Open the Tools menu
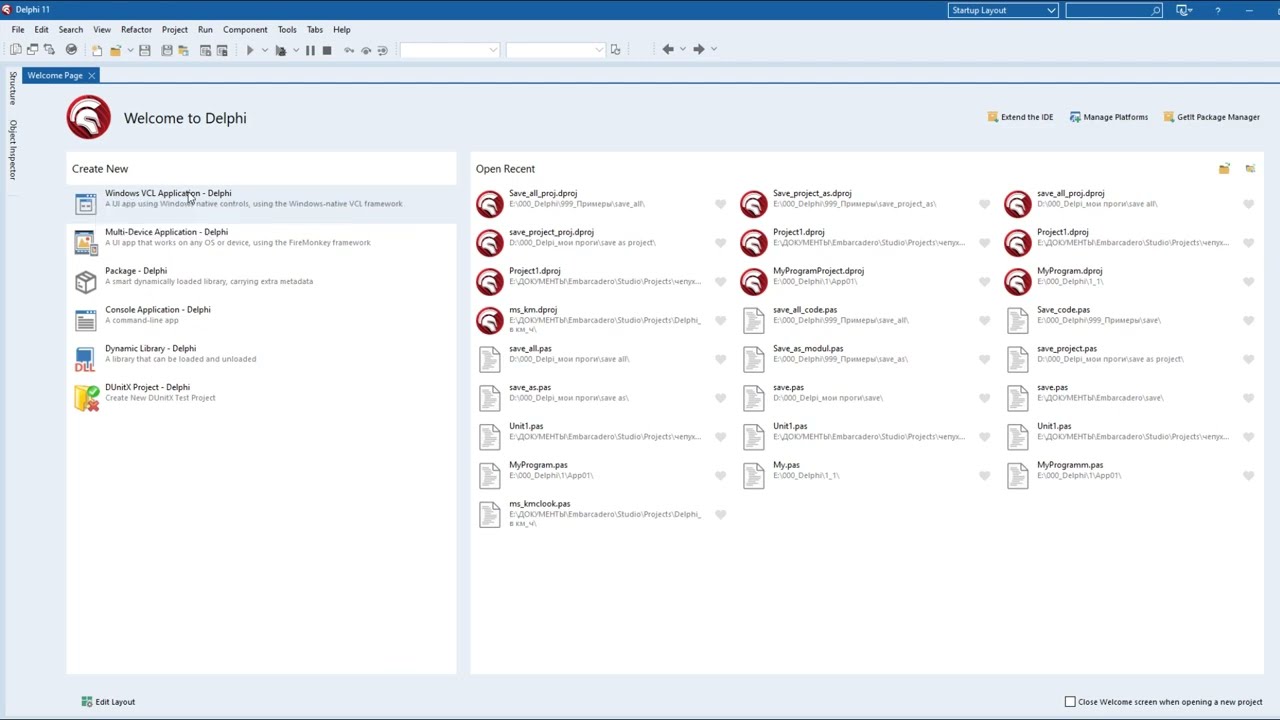1280x720 pixels. [287, 30]
